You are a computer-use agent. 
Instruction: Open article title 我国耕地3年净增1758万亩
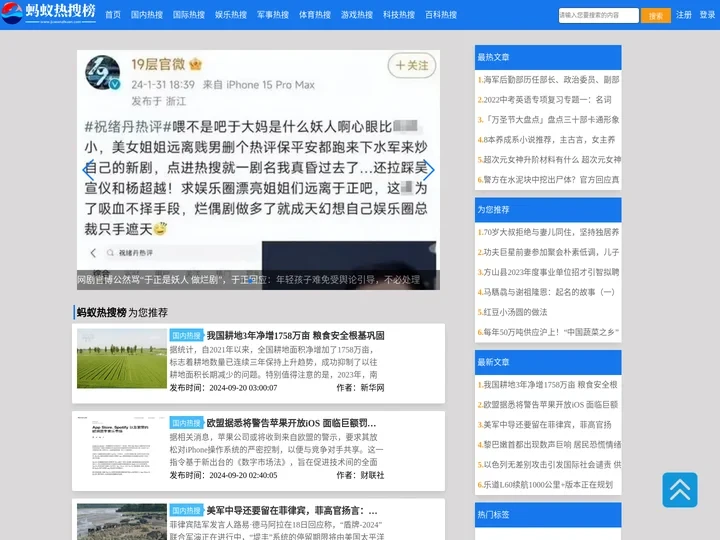[295, 335]
